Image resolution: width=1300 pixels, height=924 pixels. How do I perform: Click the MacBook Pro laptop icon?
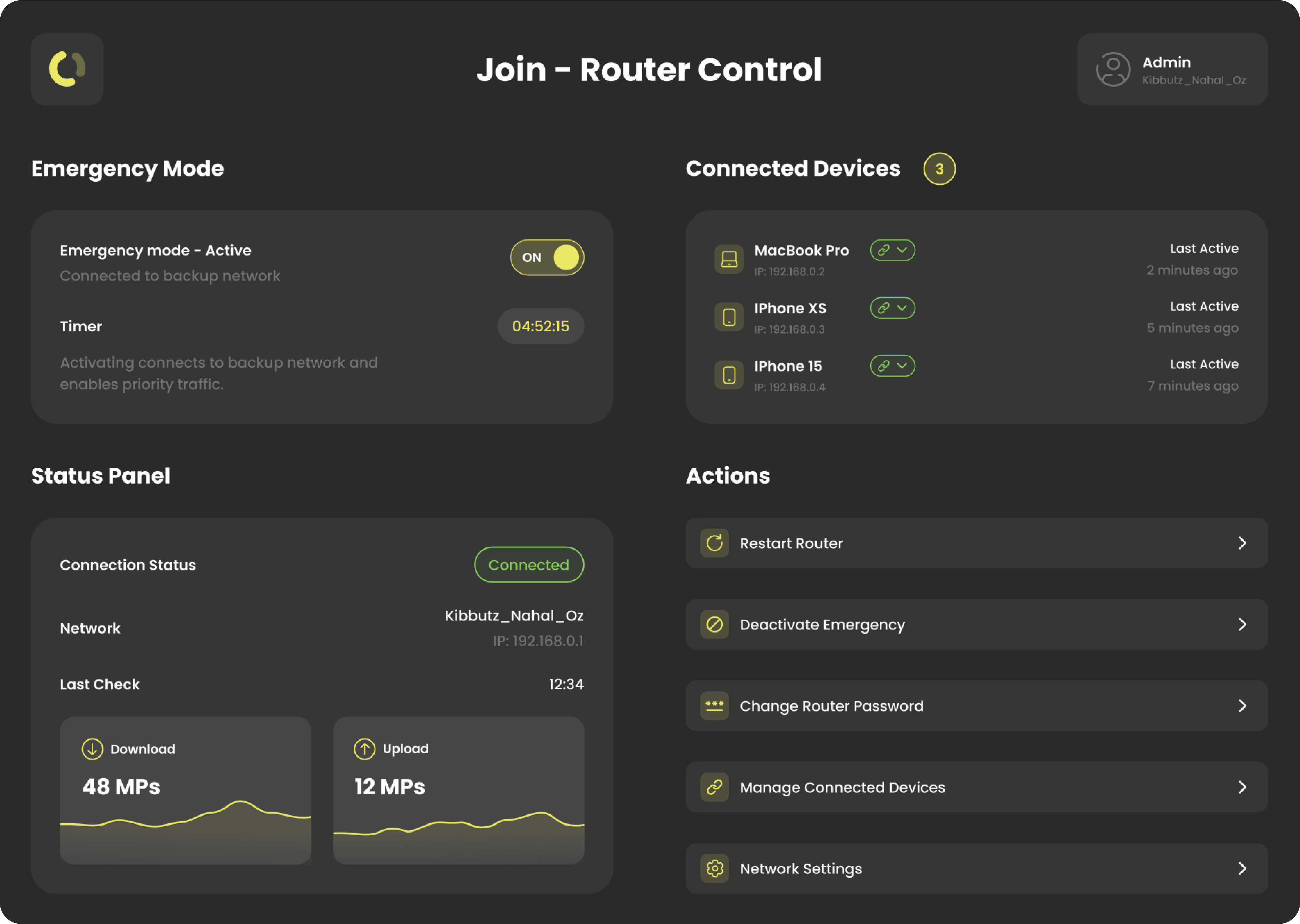click(x=728, y=260)
